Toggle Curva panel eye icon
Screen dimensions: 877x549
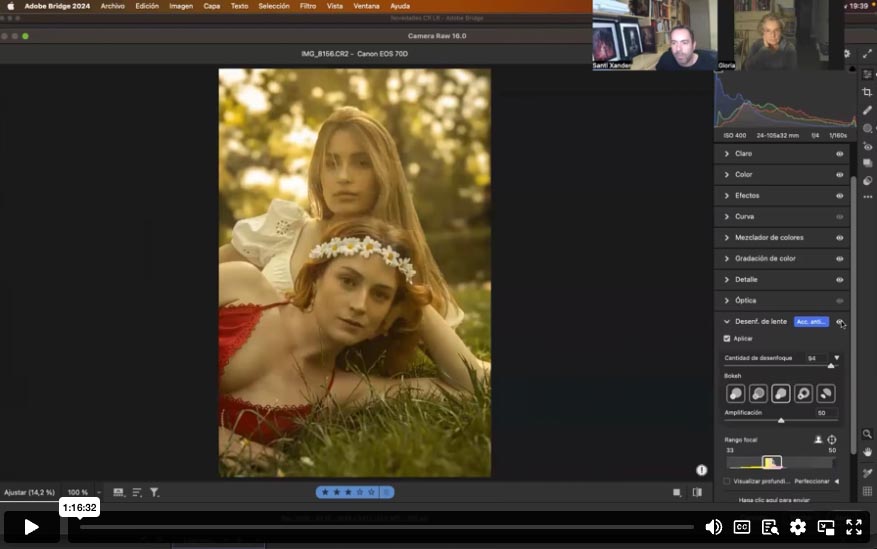pos(840,217)
